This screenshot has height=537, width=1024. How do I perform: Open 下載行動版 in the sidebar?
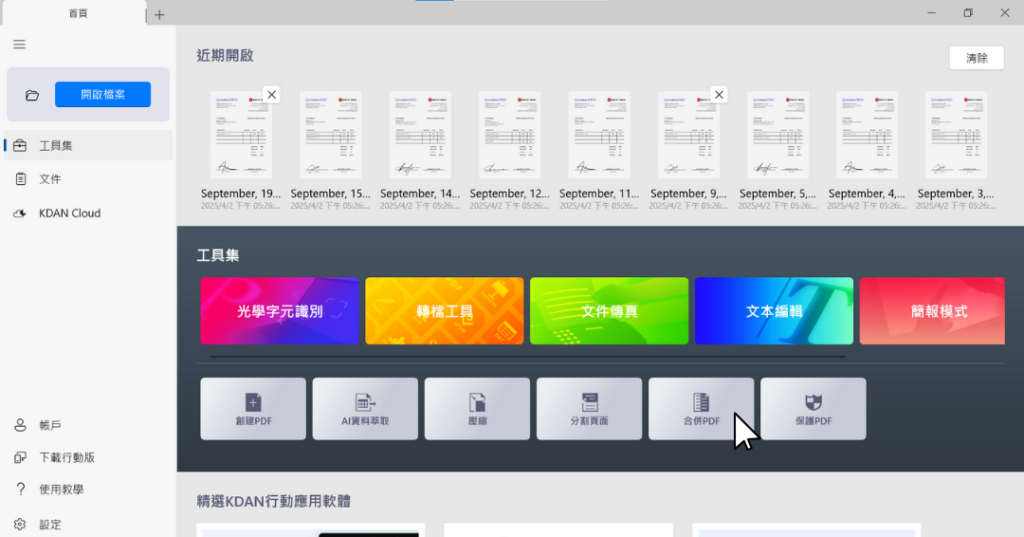point(88,457)
